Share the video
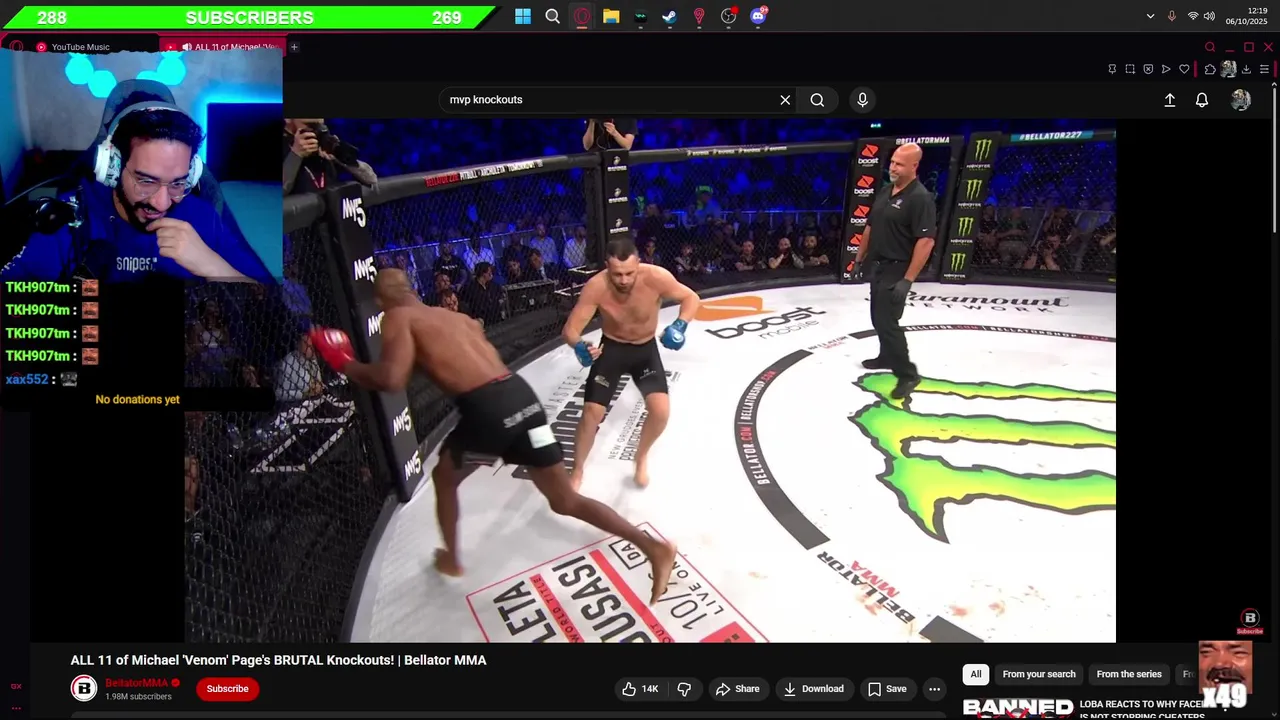Viewport: 1280px width, 720px height. [x=737, y=689]
